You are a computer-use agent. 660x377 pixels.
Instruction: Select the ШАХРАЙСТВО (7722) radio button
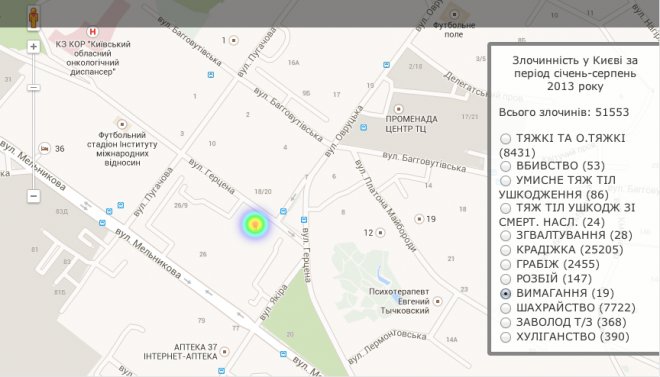point(506,308)
